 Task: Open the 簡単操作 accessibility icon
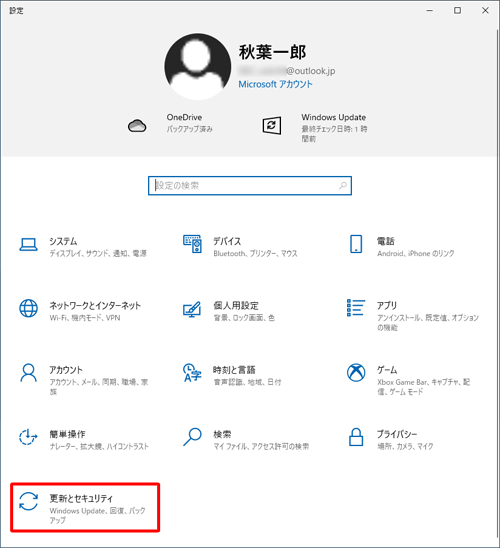tap(28, 437)
